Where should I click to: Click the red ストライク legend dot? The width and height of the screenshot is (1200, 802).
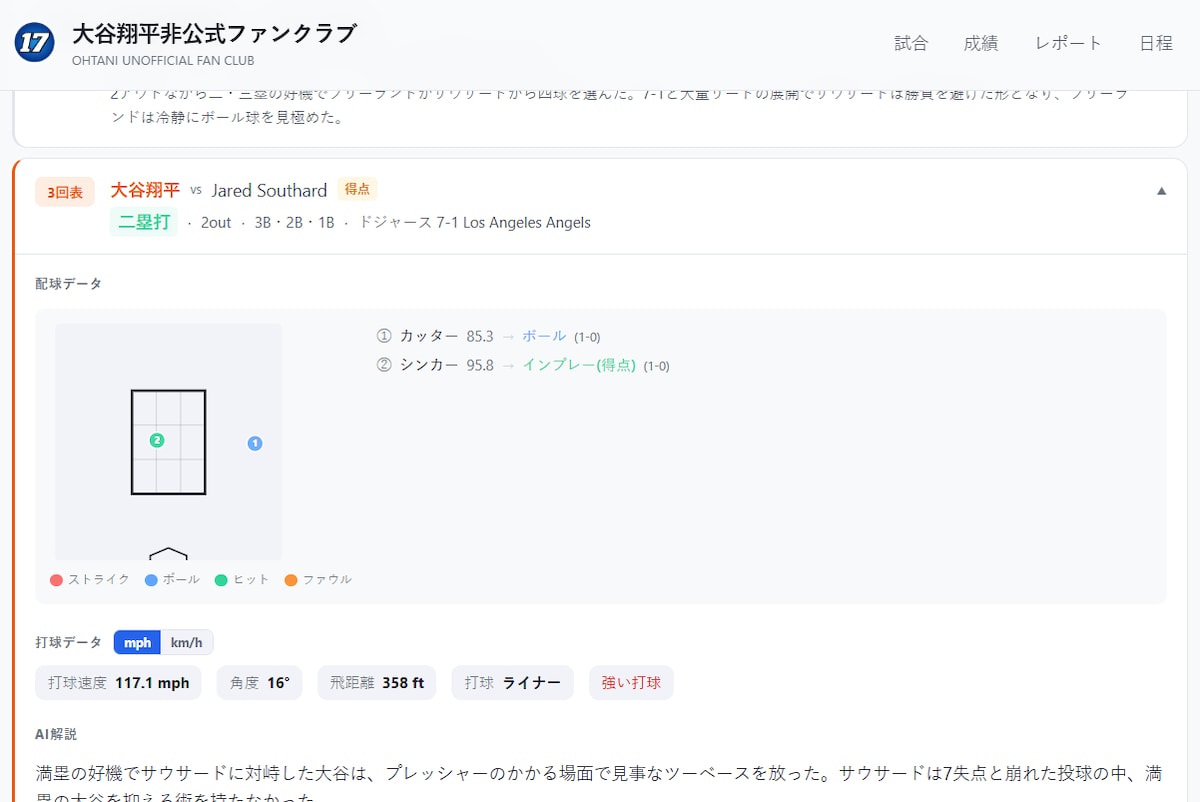coord(57,580)
